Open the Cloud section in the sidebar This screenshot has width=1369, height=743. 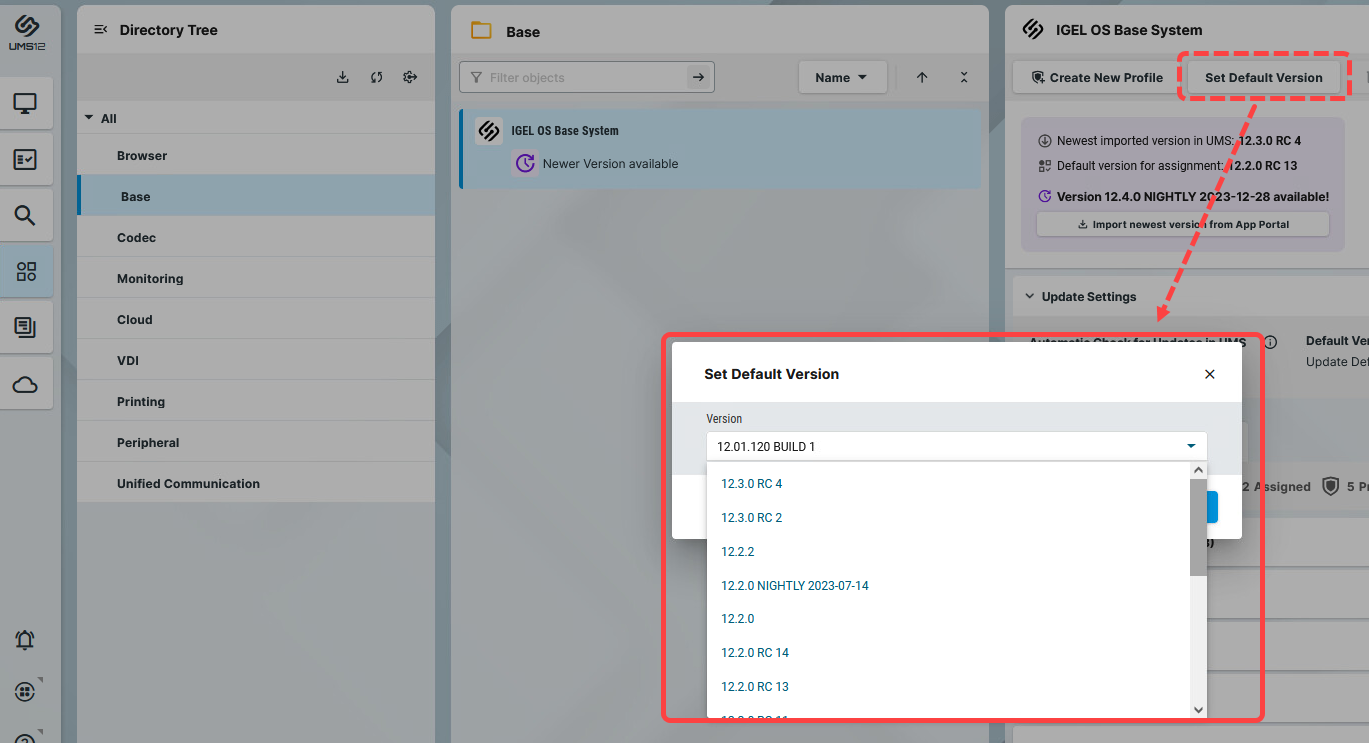coord(27,383)
